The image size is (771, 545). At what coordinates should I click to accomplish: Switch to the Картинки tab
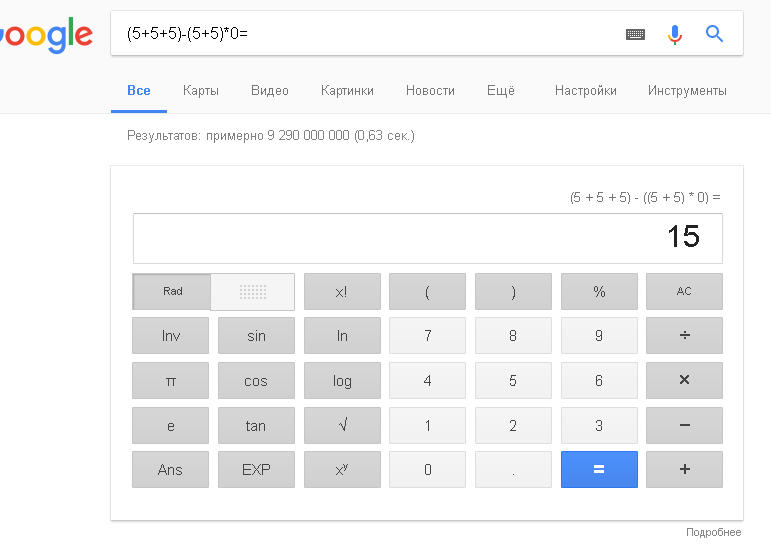[347, 91]
